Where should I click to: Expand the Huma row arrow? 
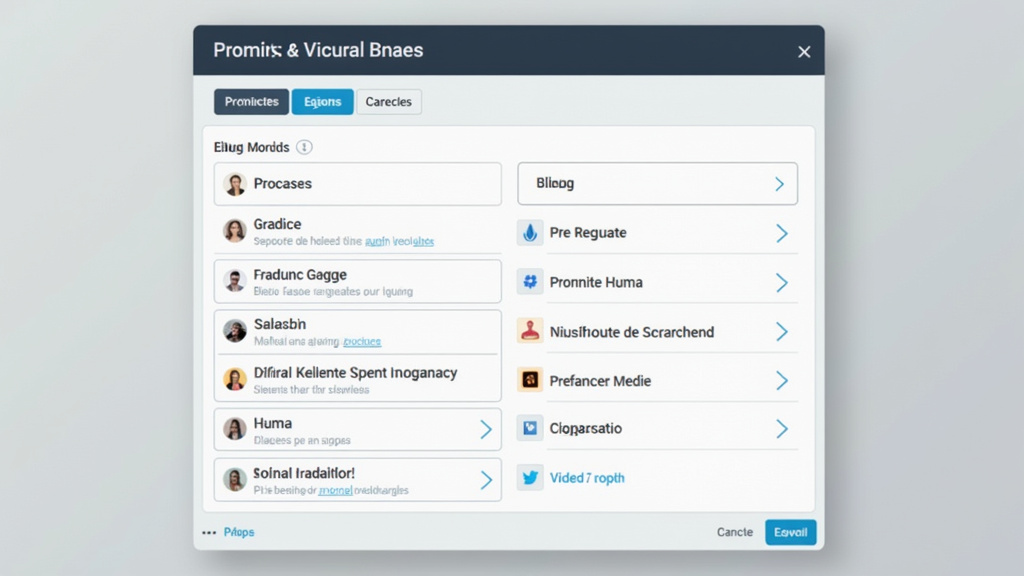pyautogui.click(x=486, y=430)
